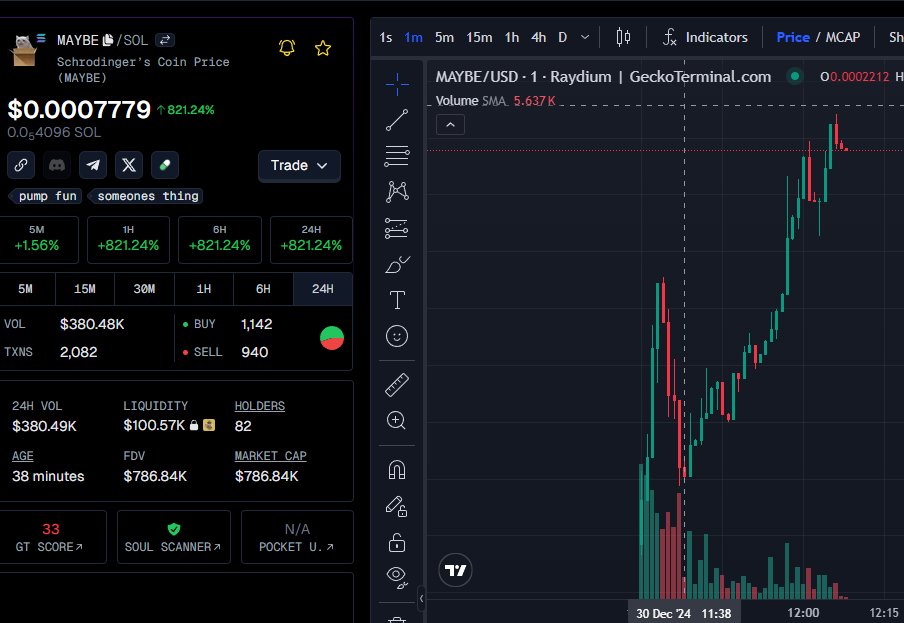Toggle stay in drawing mode
Screen dimensions: 904x623
point(397,507)
